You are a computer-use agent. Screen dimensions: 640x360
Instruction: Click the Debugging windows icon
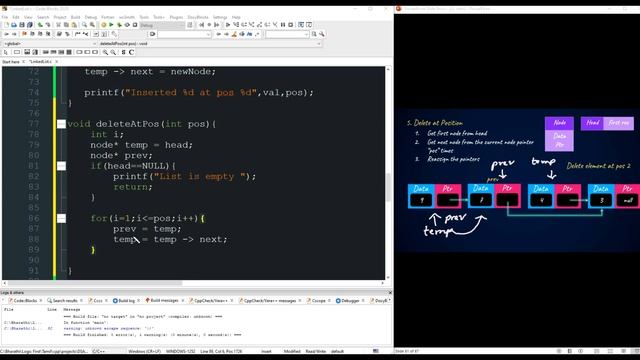[x=301, y=25]
